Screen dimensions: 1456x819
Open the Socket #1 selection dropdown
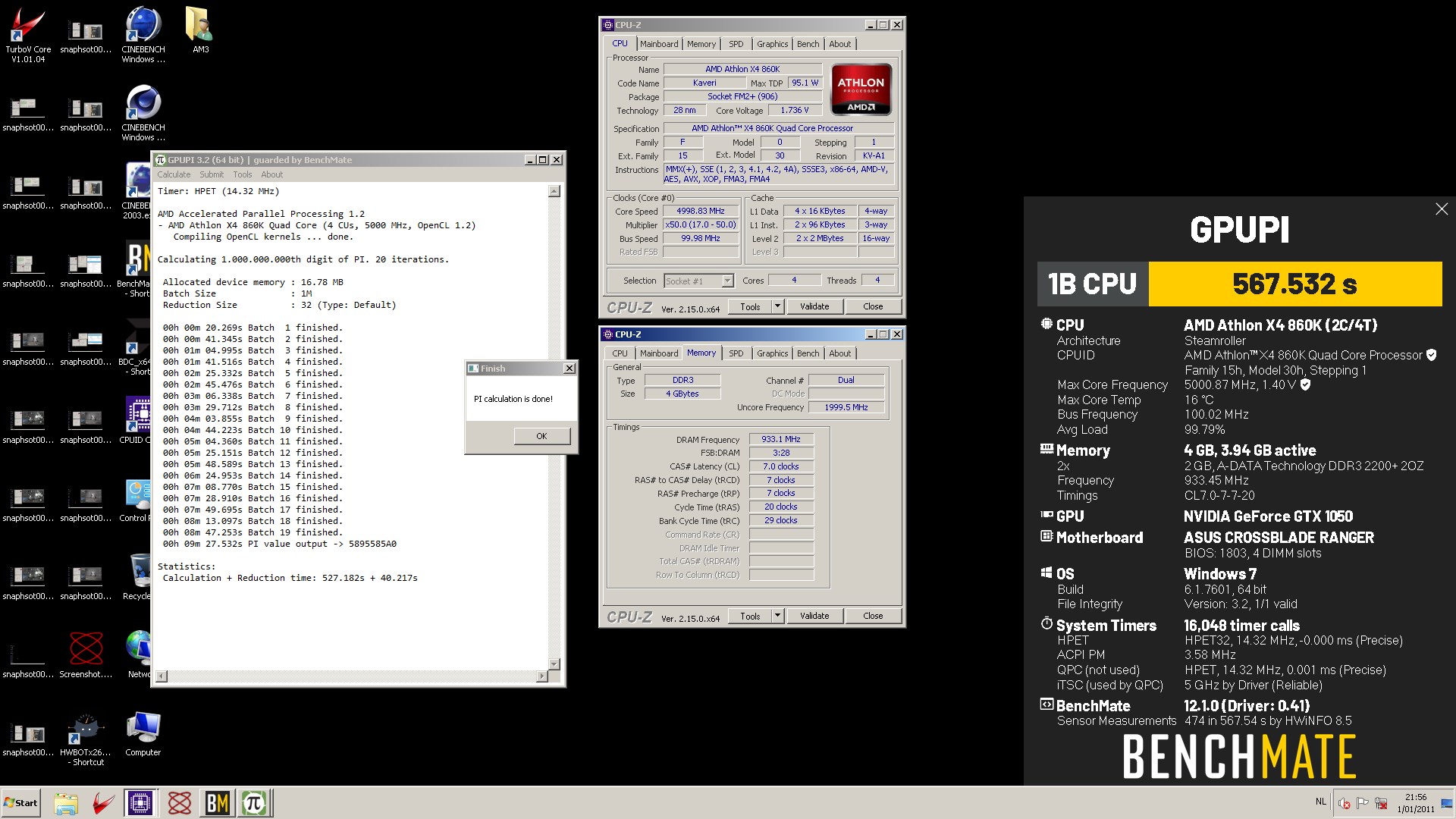pyautogui.click(x=698, y=281)
